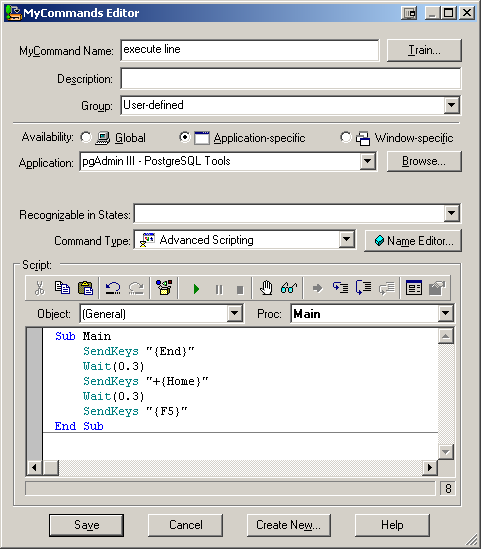
Task: Expand the Group dropdown list
Action: (452, 105)
